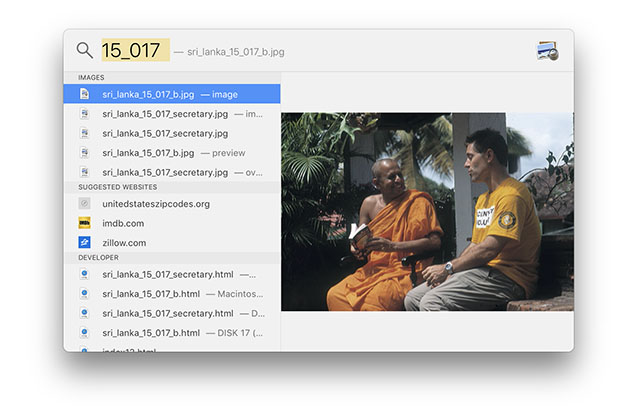The height and width of the screenshot is (414, 640).
Task: Click HTML icon of secretary.html row ending D...
Action: pyautogui.click(x=84, y=313)
